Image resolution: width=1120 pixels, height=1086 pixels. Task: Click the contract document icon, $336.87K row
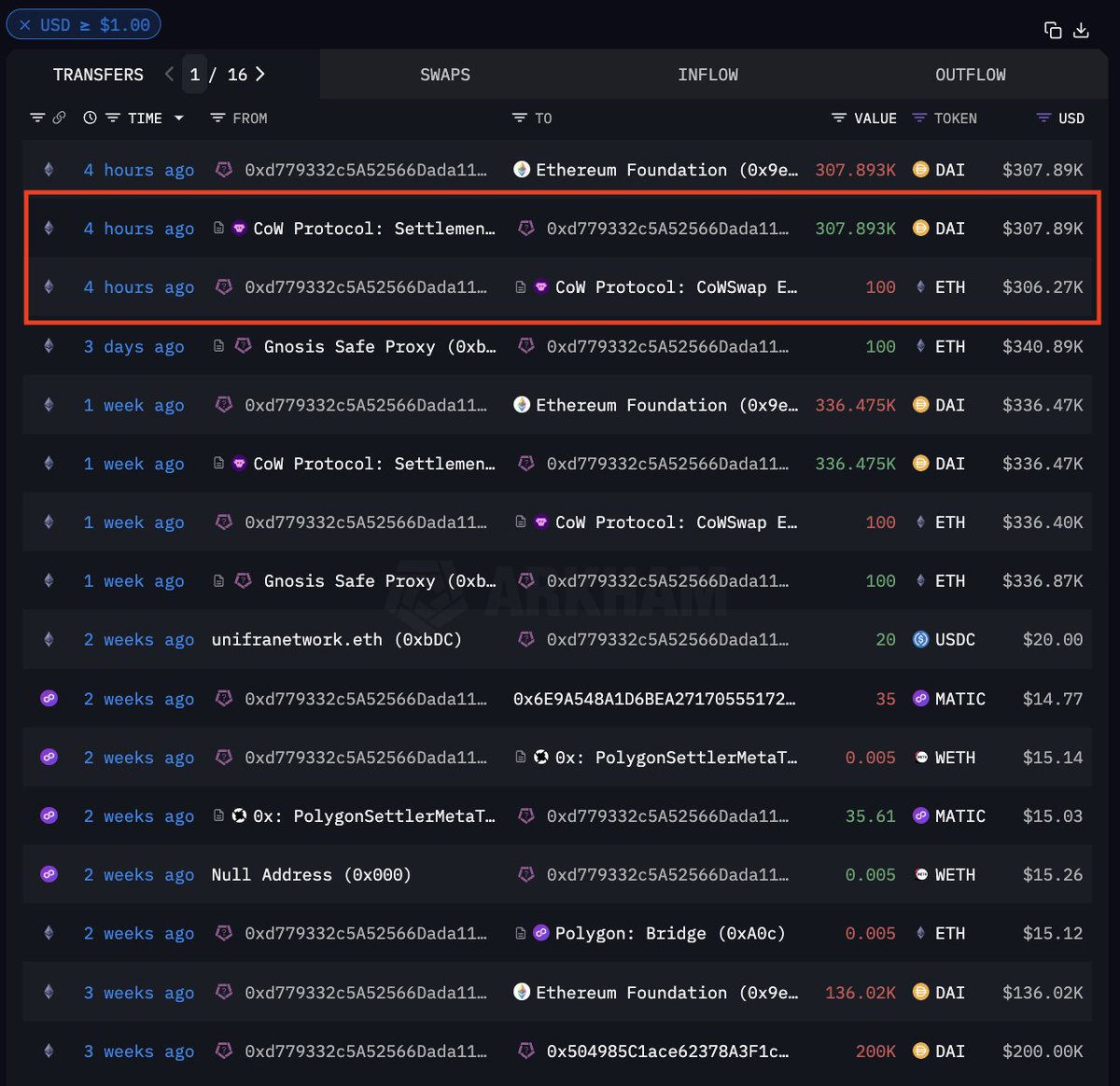218,580
